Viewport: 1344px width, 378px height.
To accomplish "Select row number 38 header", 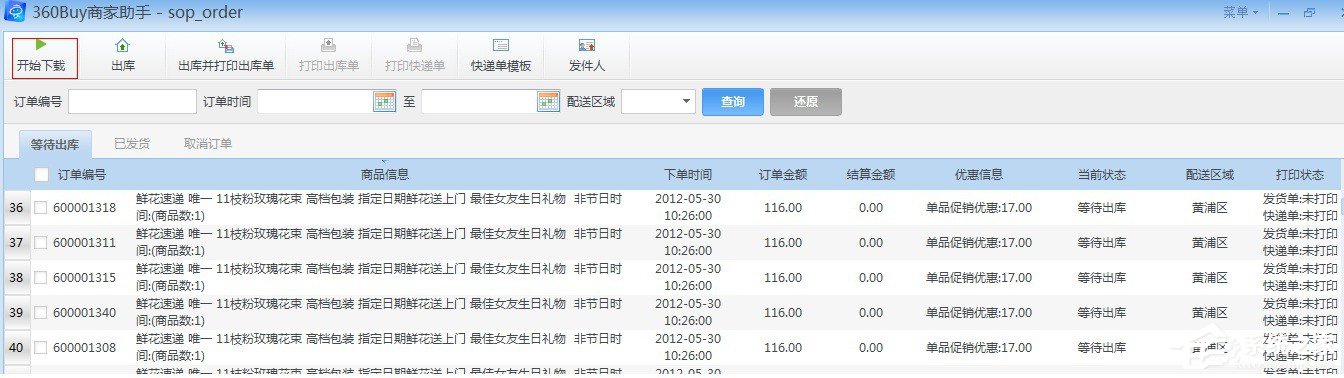I will (x=16, y=278).
